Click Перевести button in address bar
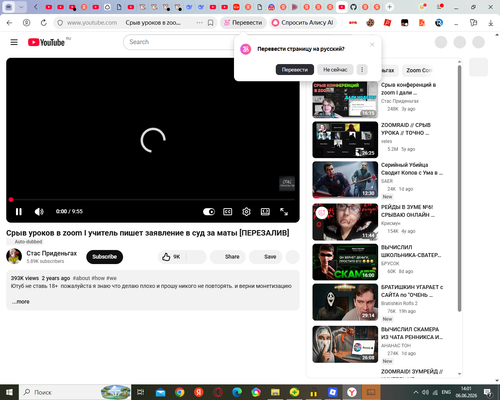Viewport: 500px width, 400px height. pyautogui.click(x=243, y=23)
